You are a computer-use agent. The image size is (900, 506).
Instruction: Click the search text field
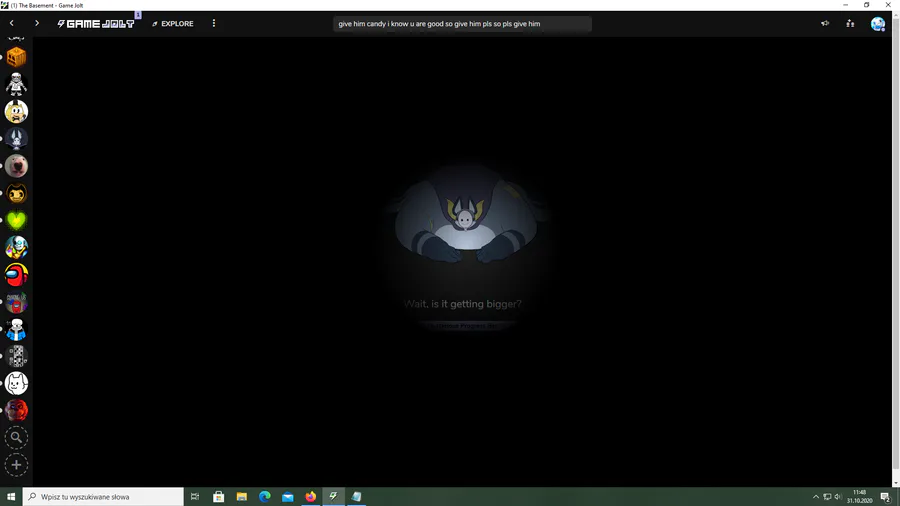[462, 24]
